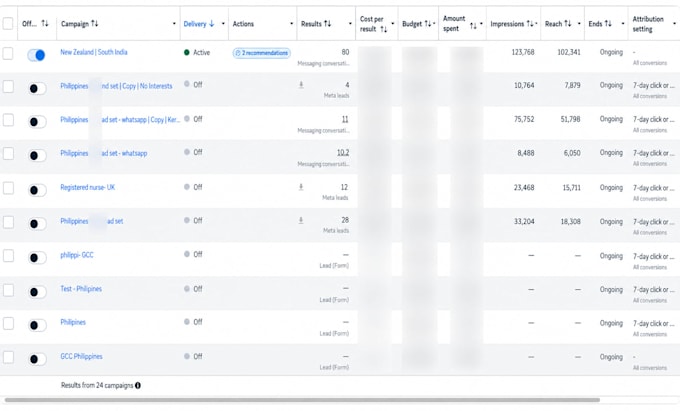Open Philippines ad set - whatsapp campaign
This screenshot has height=411, width=680.
tap(104, 153)
